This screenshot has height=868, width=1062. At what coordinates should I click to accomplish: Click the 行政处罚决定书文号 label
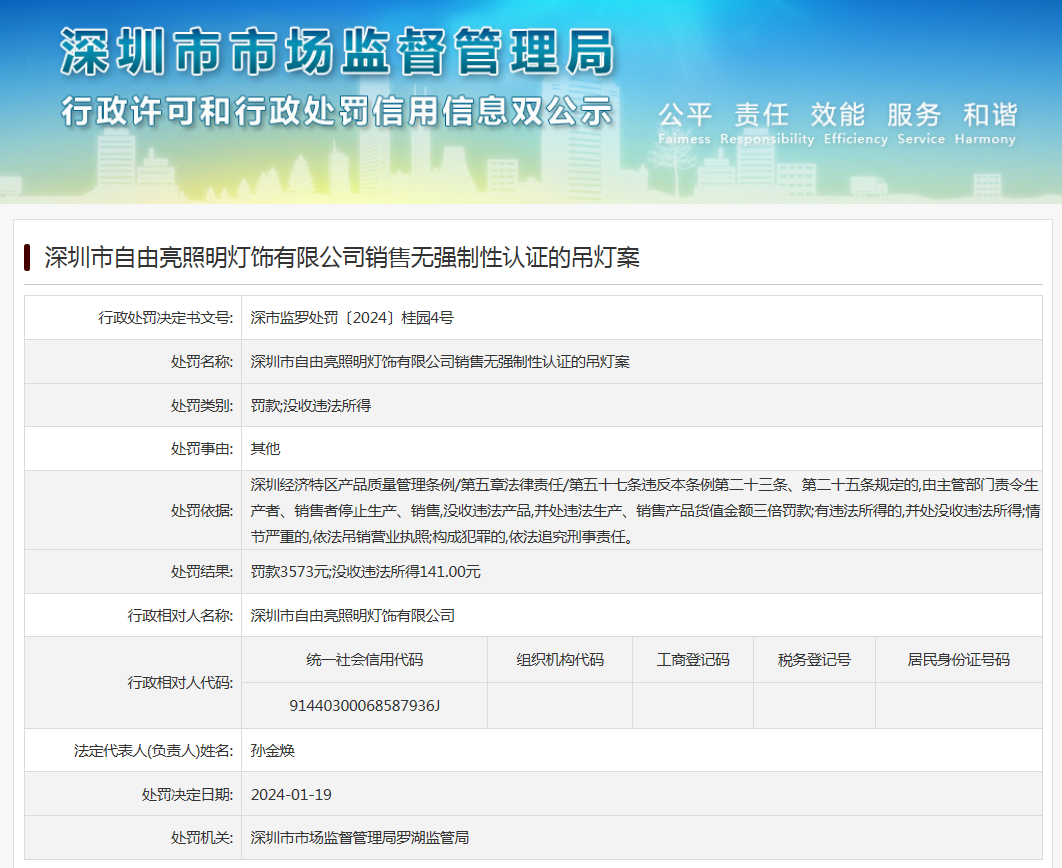(x=166, y=318)
